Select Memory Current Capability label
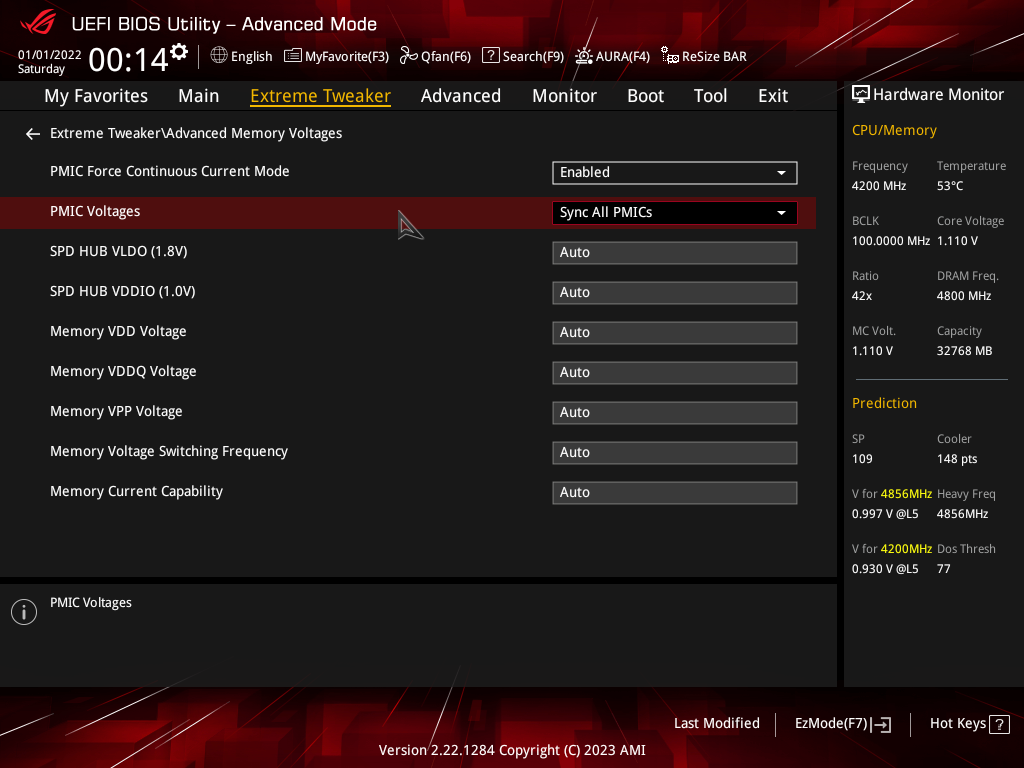The width and height of the screenshot is (1024, 768). (x=136, y=491)
